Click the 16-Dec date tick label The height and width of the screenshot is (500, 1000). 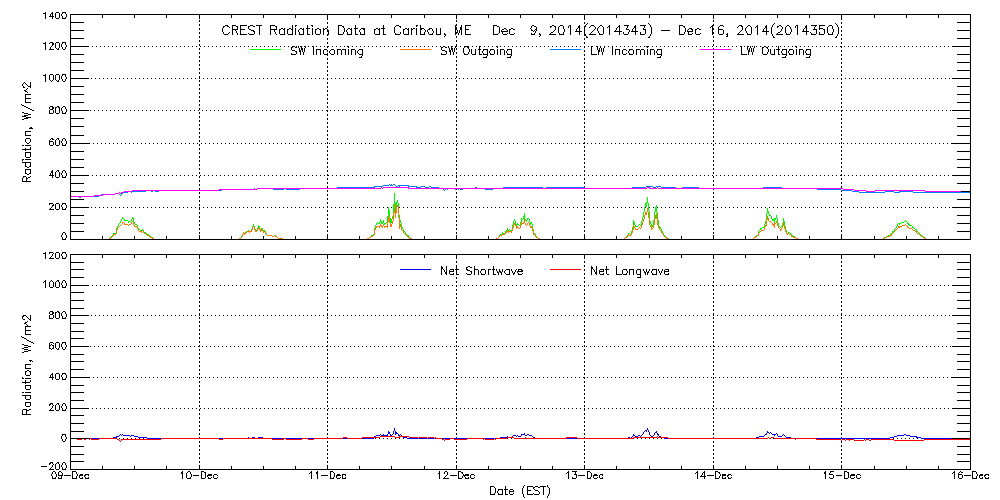click(968, 477)
